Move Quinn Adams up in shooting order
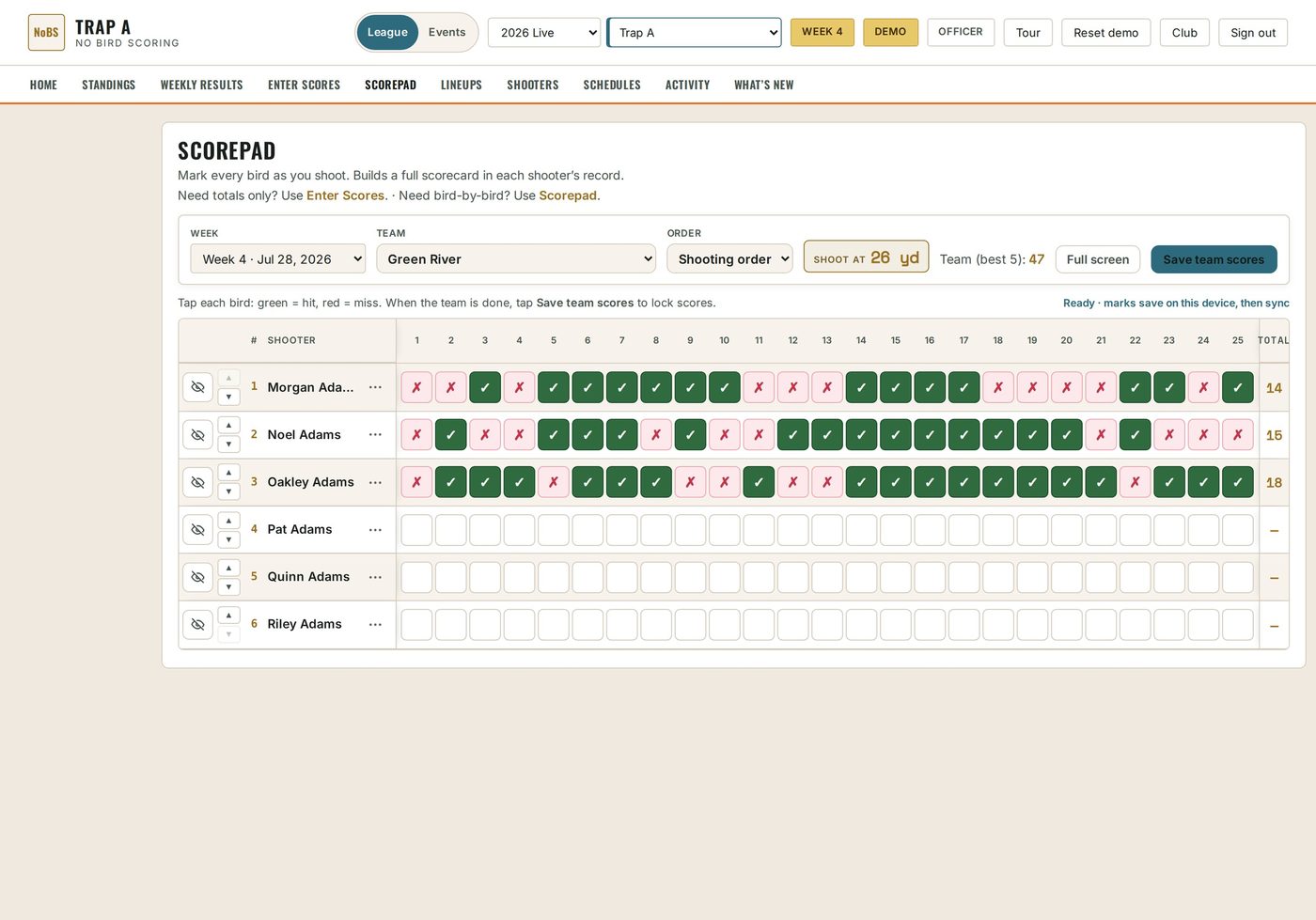The width and height of the screenshot is (1316, 920). point(228,568)
